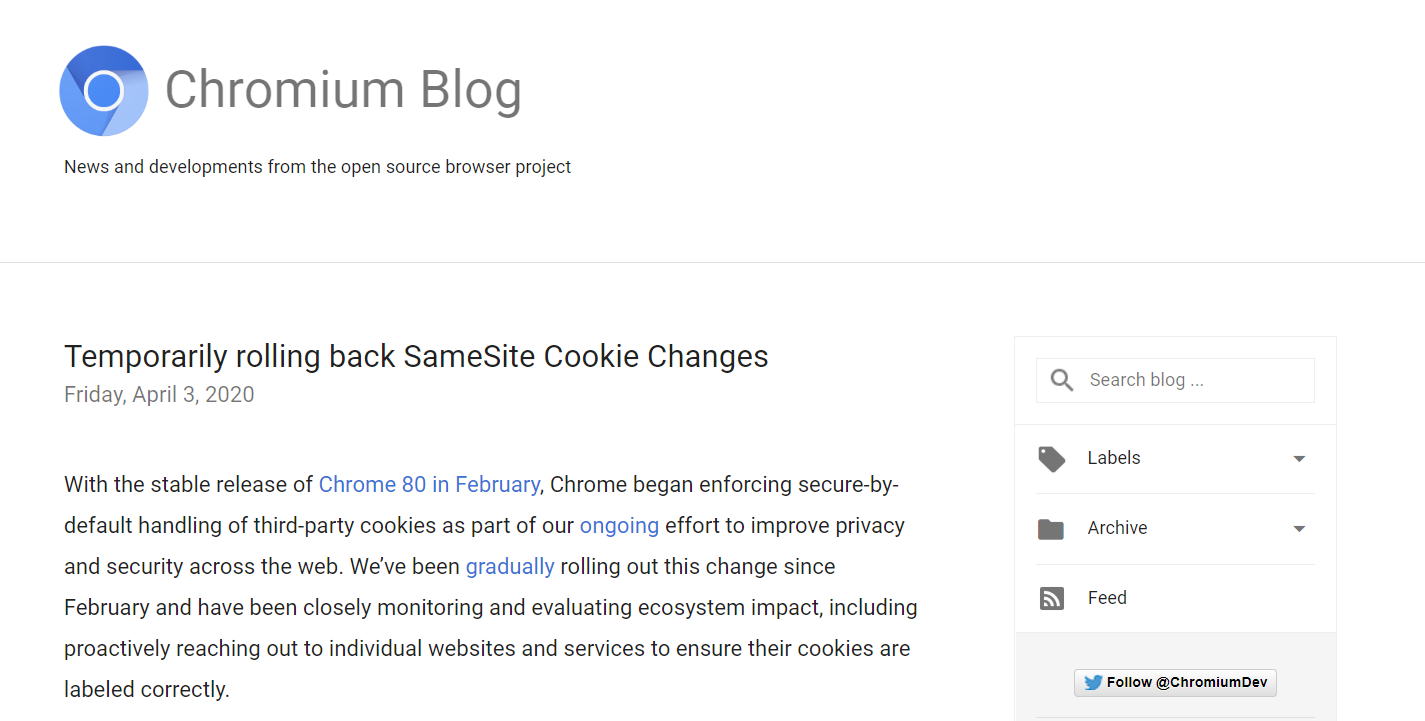Open the 'gradually' hyperlink
The width and height of the screenshot is (1425, 721).
pyautogui.click(x=509, y=567)
